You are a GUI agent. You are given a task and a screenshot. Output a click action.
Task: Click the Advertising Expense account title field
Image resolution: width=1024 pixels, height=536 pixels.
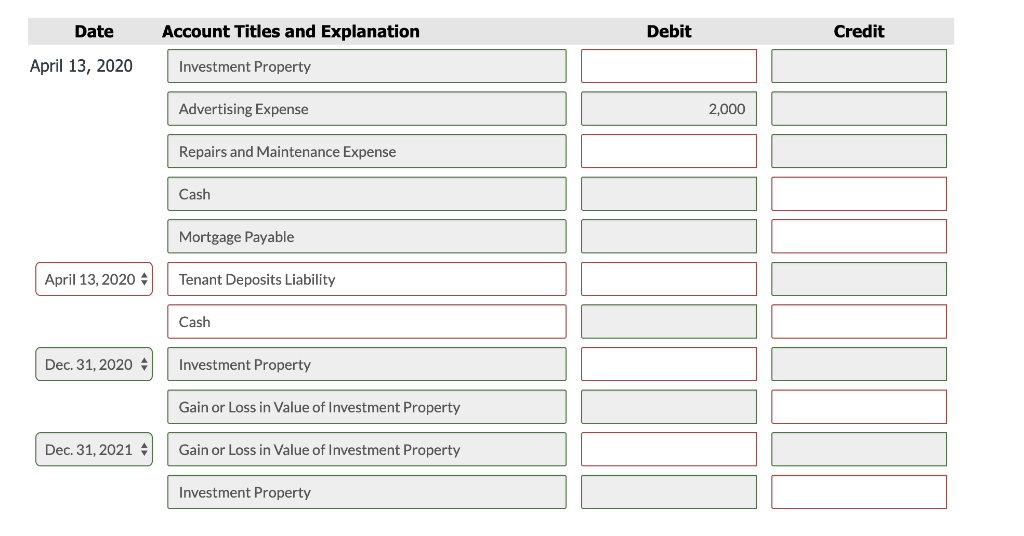click(366, 109)
